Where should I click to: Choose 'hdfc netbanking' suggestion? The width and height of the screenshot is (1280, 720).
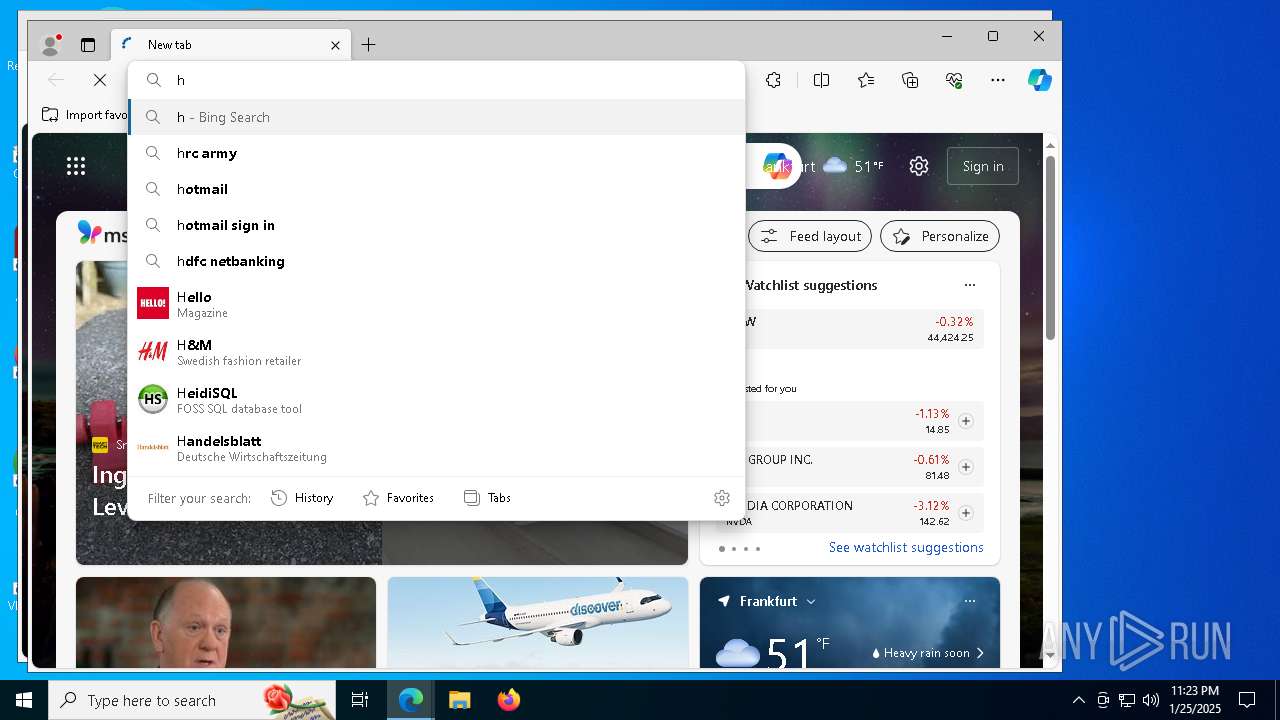(x=437, y=261)
